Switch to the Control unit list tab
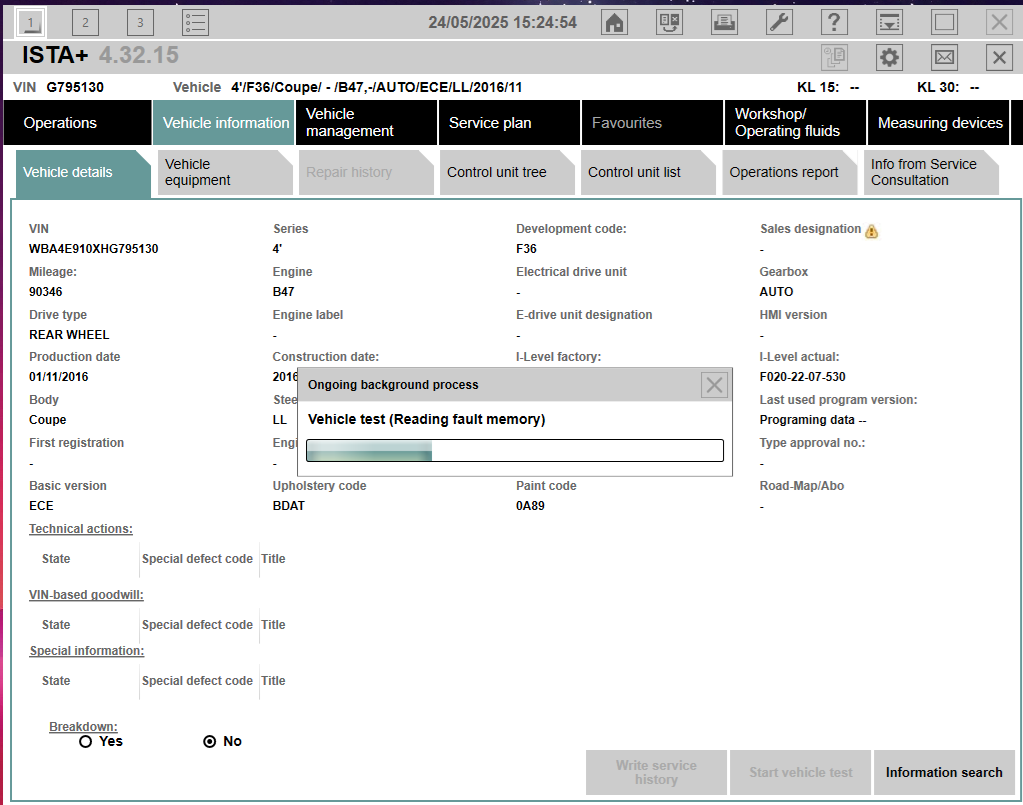 point(648,172)
